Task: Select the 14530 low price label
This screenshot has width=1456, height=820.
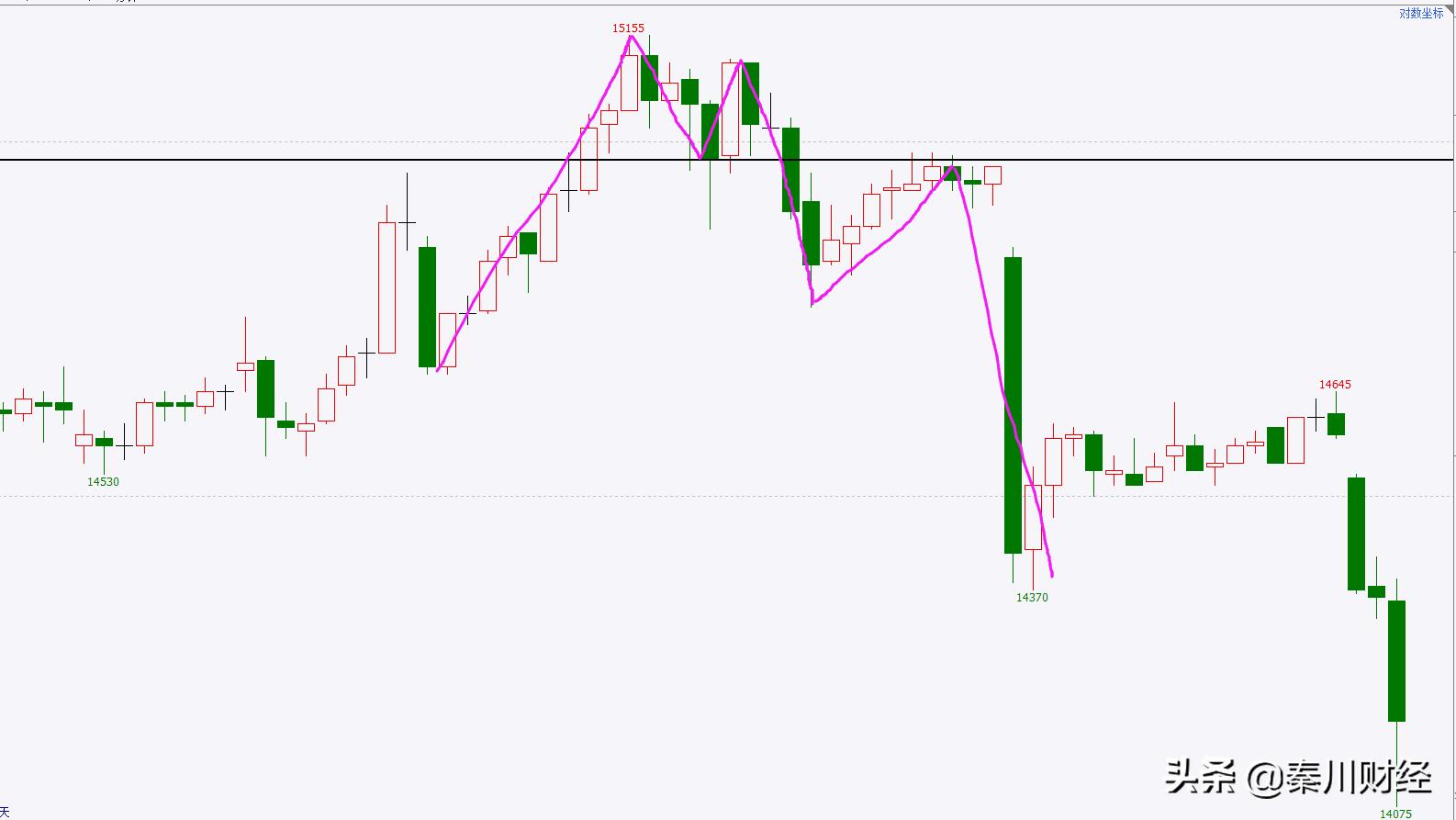Action: tap(103, 481)
